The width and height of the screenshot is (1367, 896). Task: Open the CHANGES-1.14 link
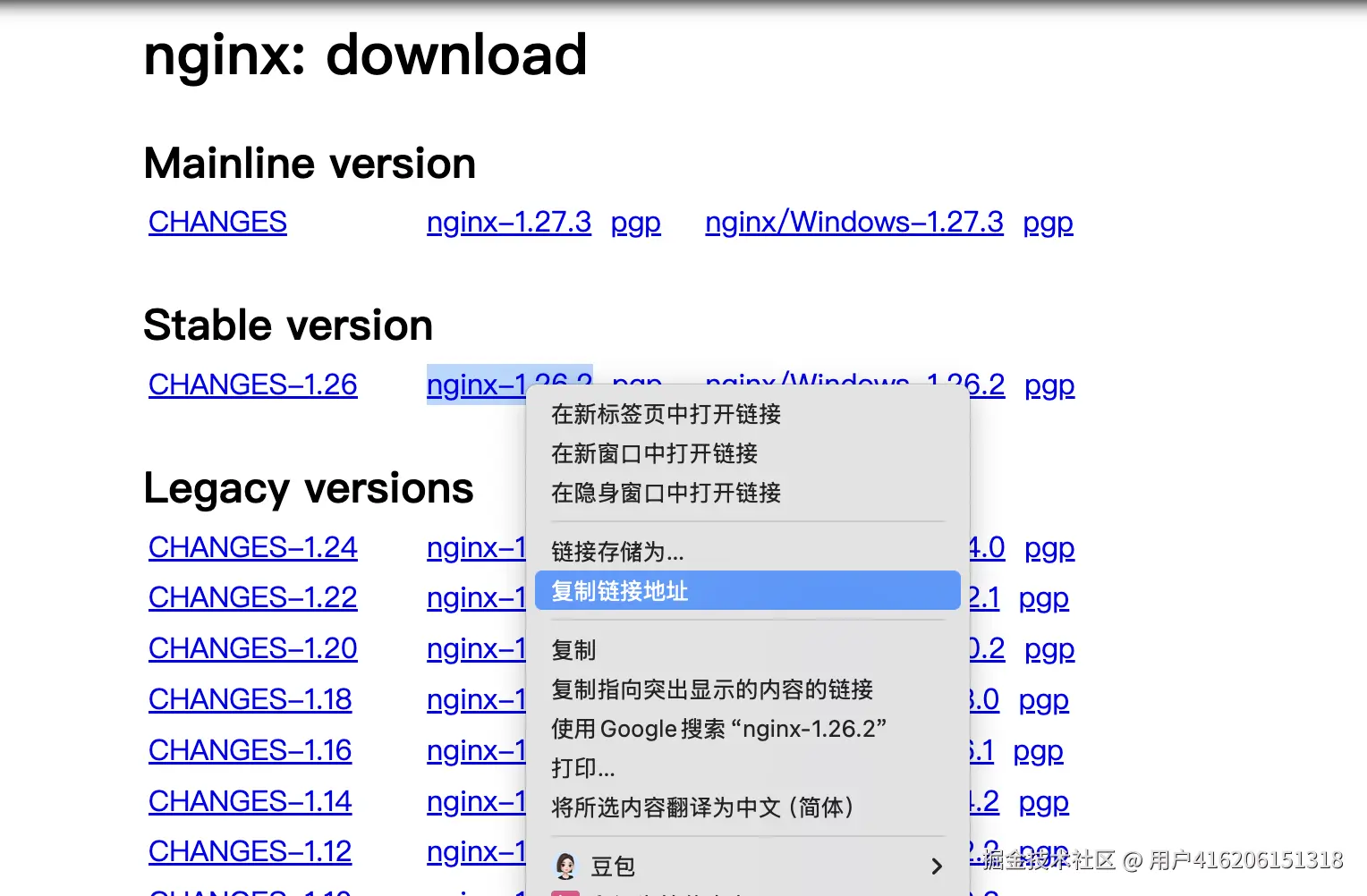pyautogui.click(x=250, y=801)
